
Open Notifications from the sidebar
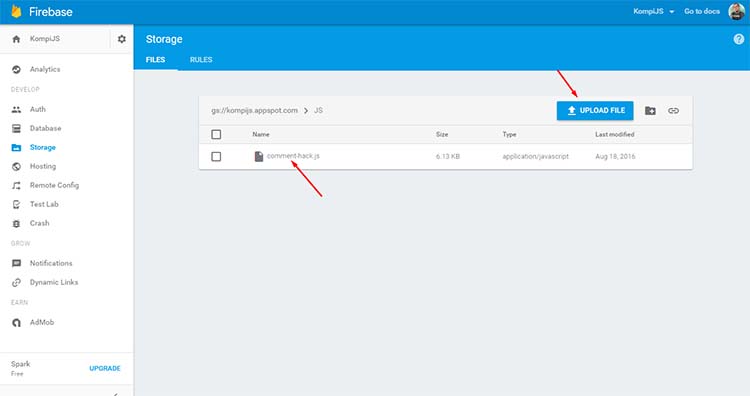click(x=51, y=264)
